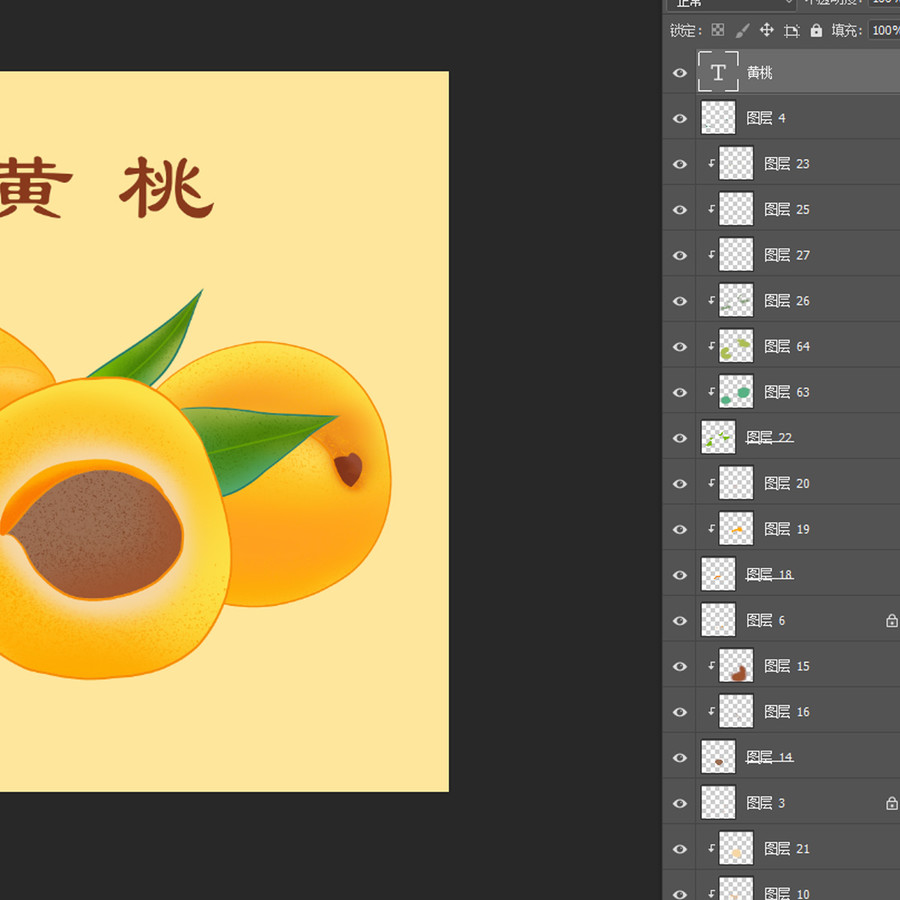Select layer name 图层 14
The height and width of the screenshot is (900, 900).
tap(769, 757)
